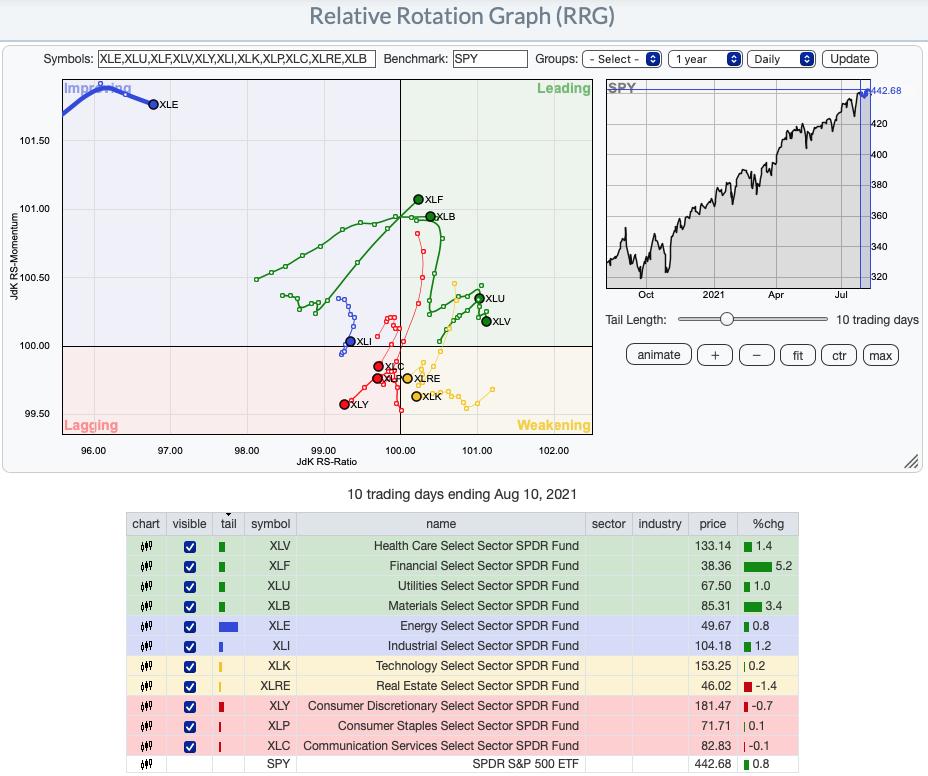
Task: Select the XLY point on the graph
Action: click(344, 404)
